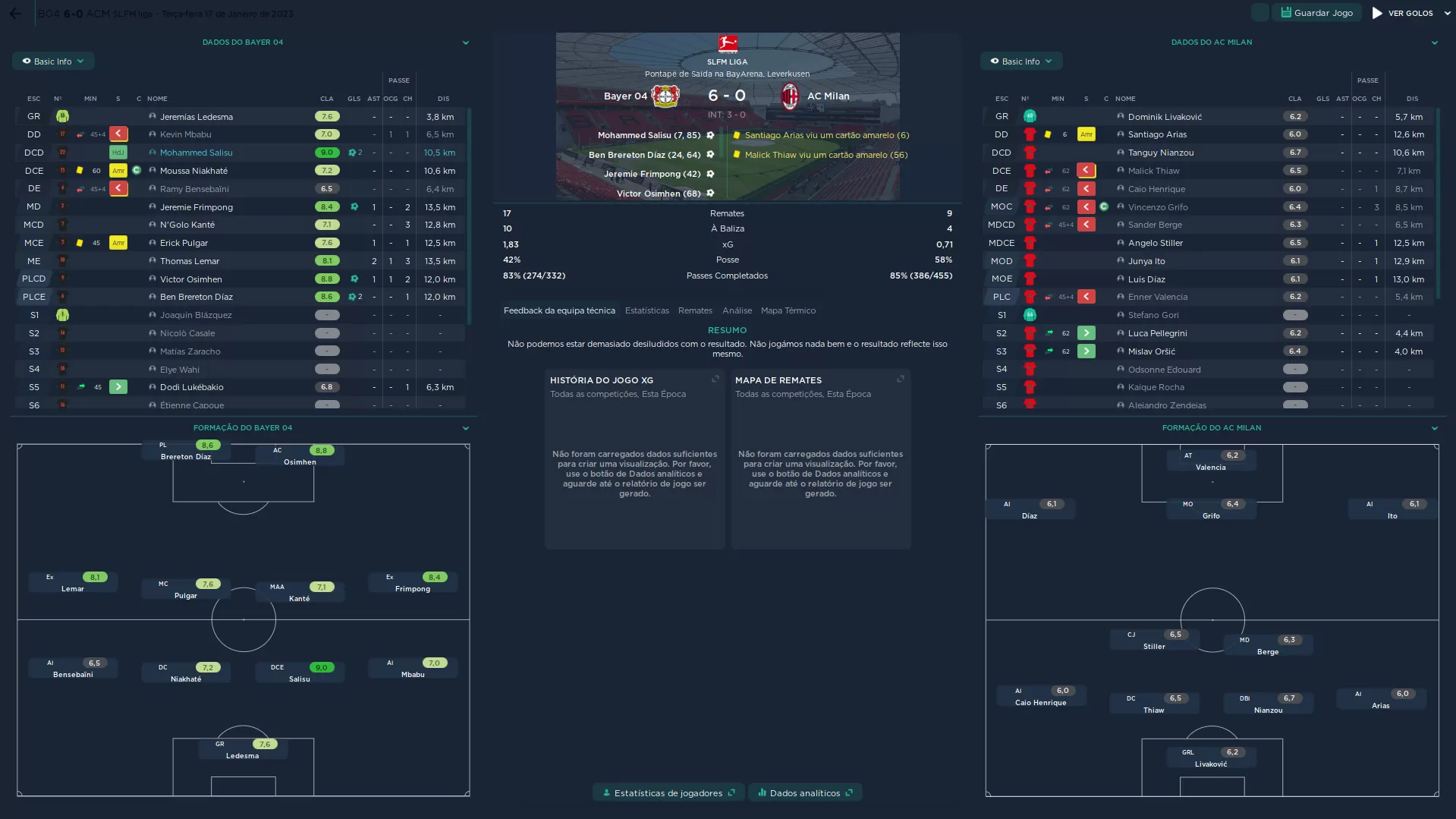Click the Bayer 04 team name on scoreboard
The height and width of the screenshot is (819, 1456).
[x=625, y=96]
